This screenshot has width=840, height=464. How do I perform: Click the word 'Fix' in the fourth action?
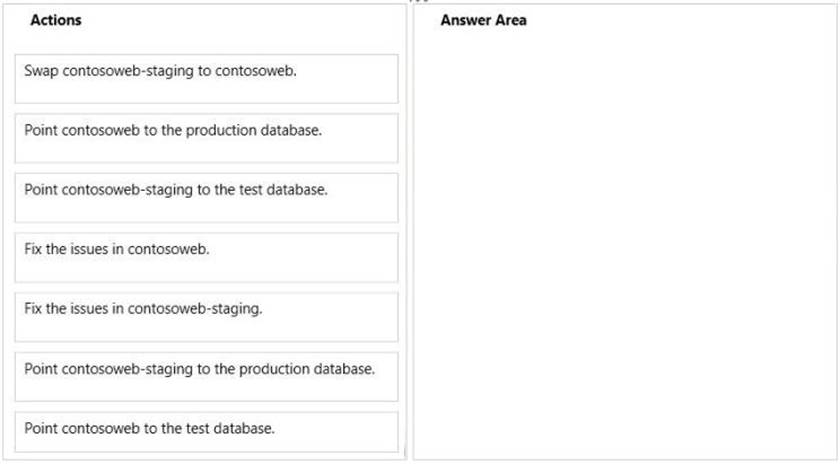tap(33, 249)
